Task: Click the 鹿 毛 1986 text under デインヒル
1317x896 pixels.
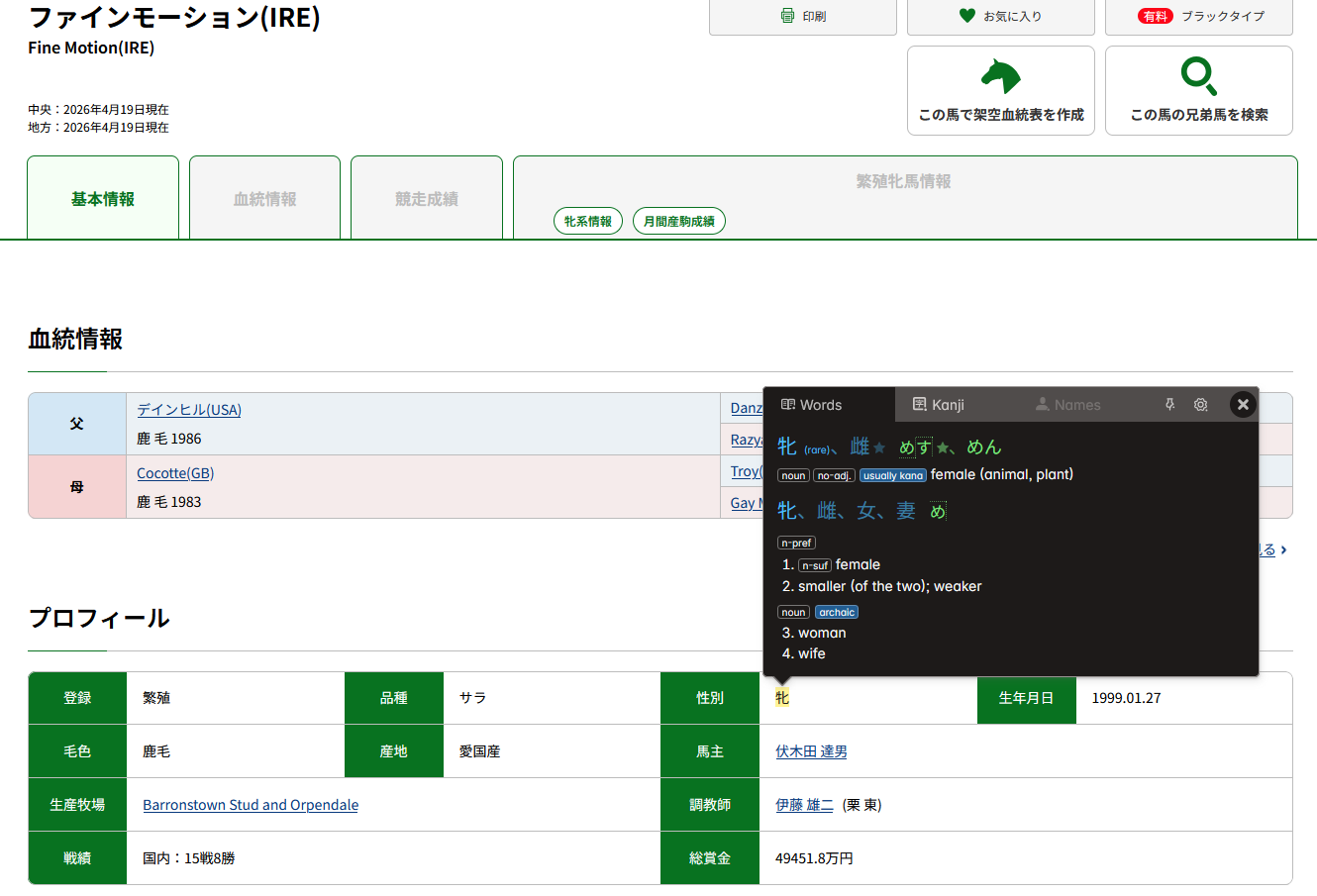Action: coord(169,439)
